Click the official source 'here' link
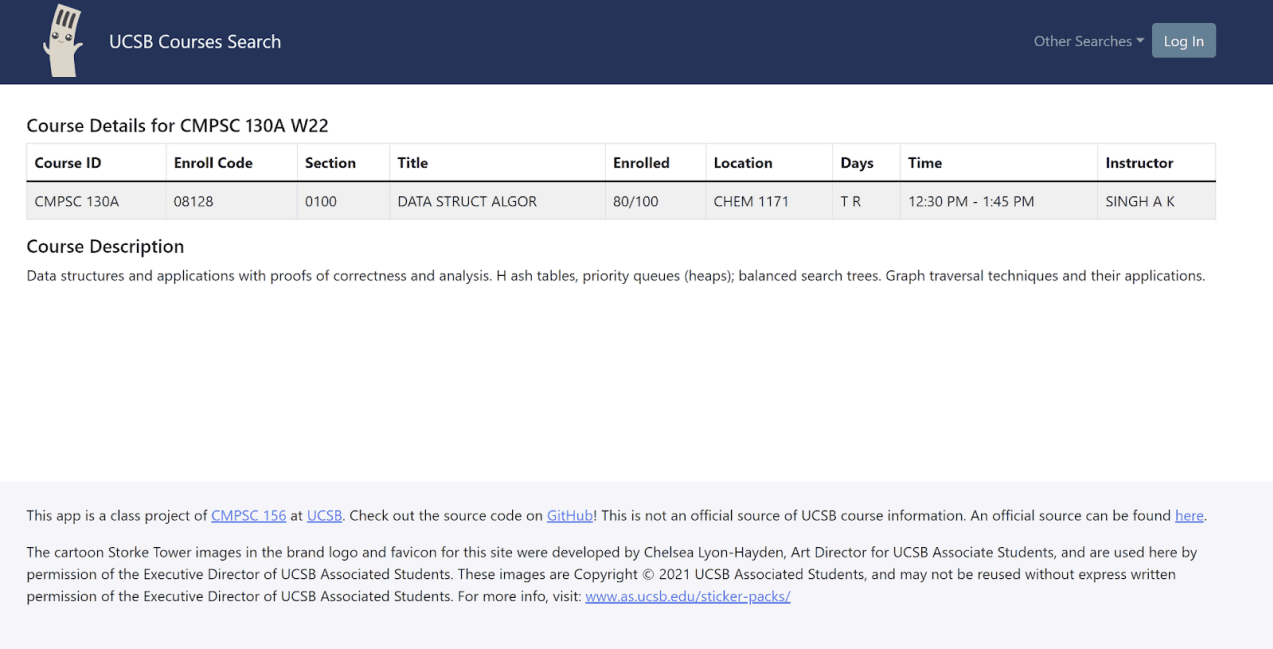This screenshot has width=1273, height=649. coord(1189,515)
